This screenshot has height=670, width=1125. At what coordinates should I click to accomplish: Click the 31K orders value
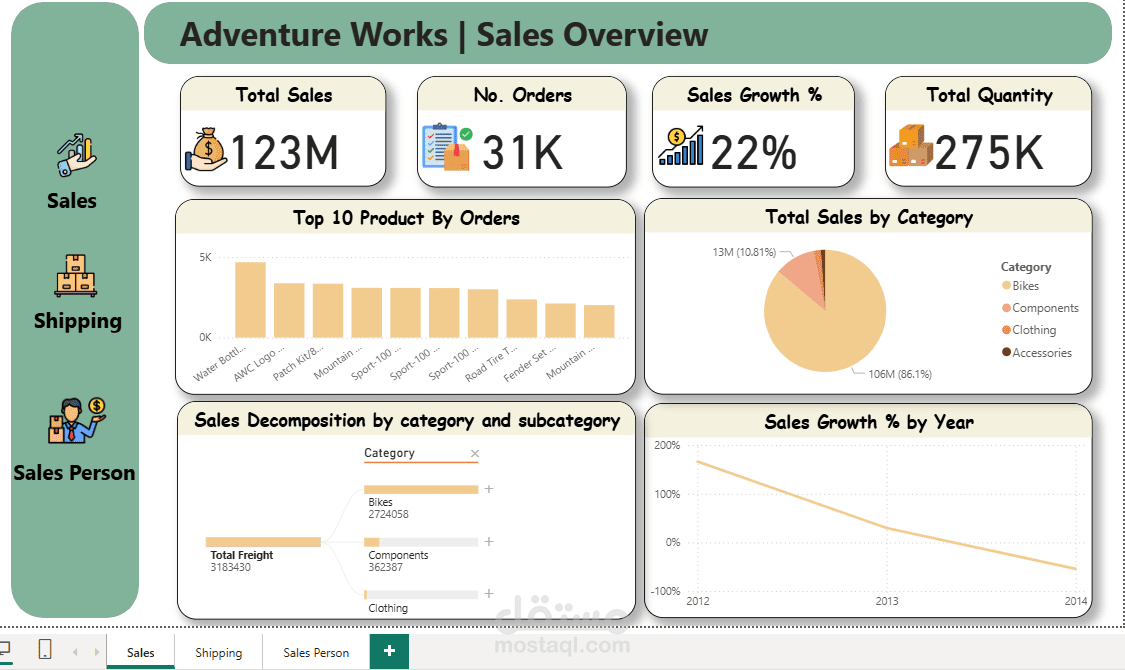coord(523,153)
